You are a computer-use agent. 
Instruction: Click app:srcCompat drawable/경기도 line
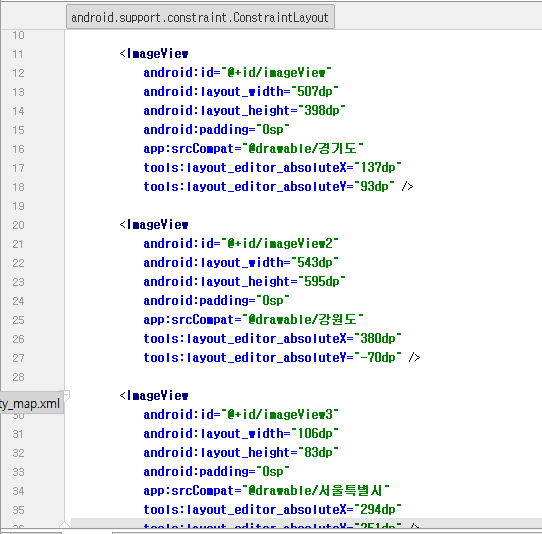(253, 149)
